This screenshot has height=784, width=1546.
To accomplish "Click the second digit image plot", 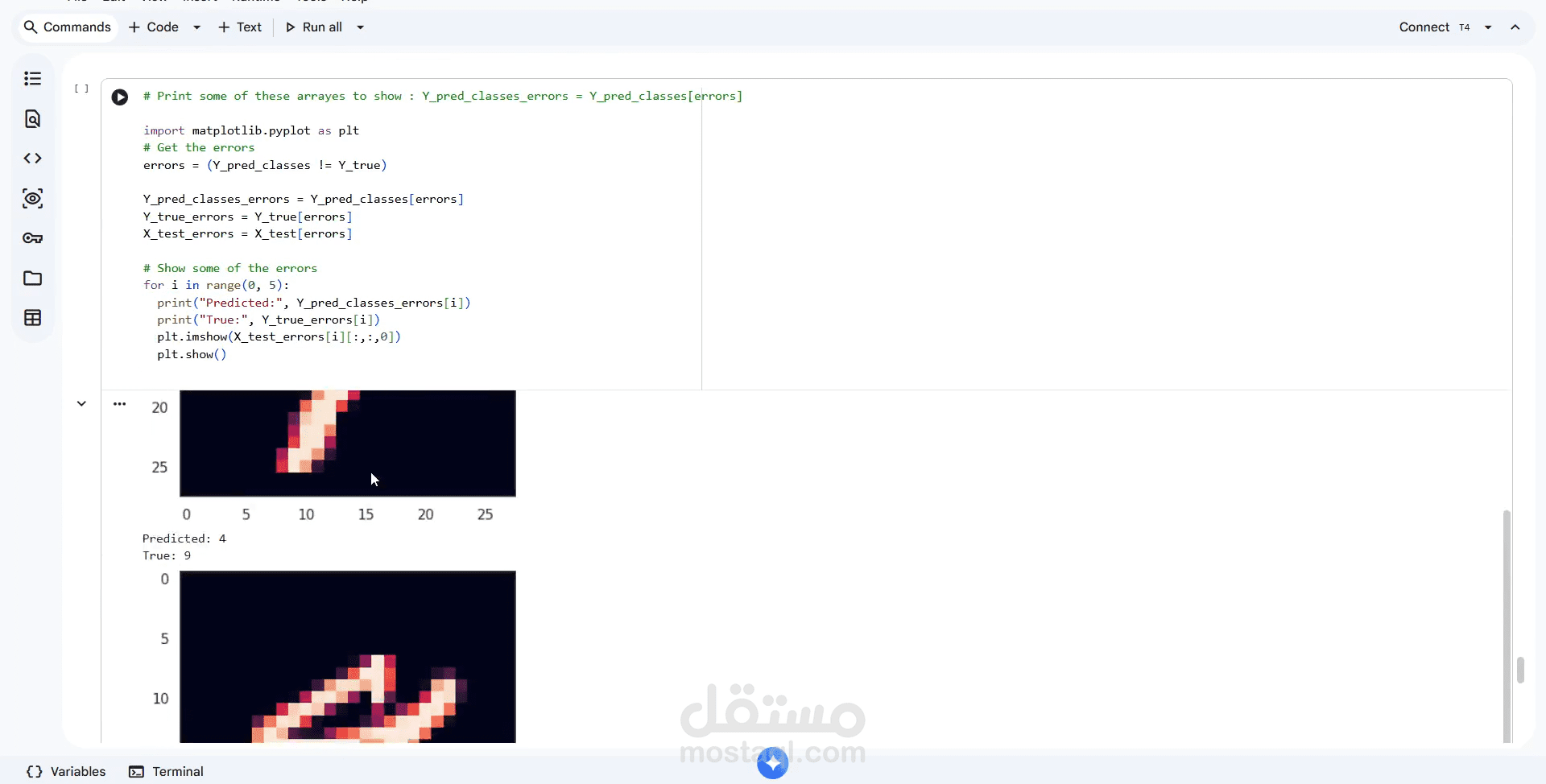I will tap(348, 657).
